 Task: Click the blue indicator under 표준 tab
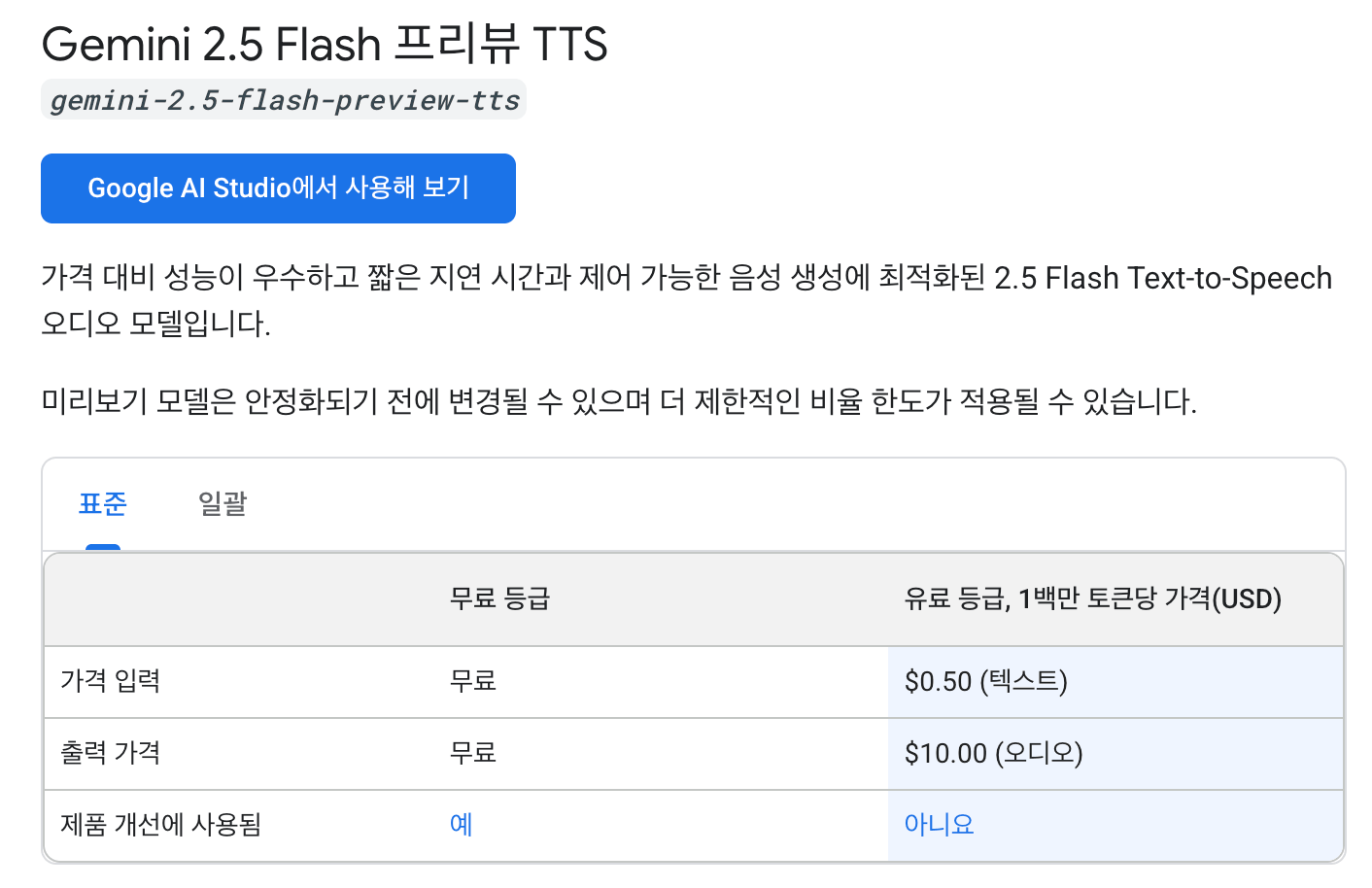tap(103, 548)
